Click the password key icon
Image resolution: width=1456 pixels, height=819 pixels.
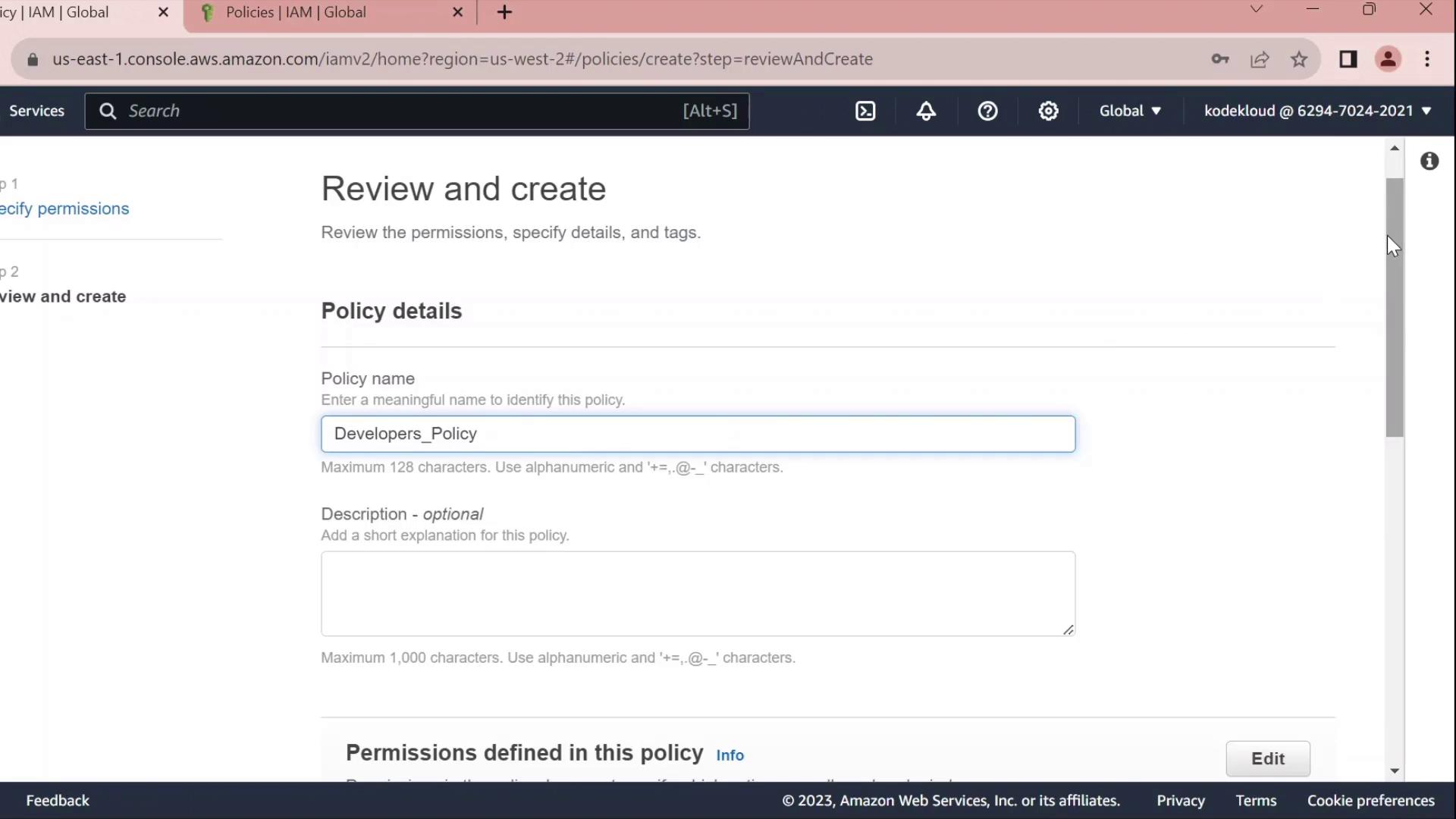pos(1219,59)
